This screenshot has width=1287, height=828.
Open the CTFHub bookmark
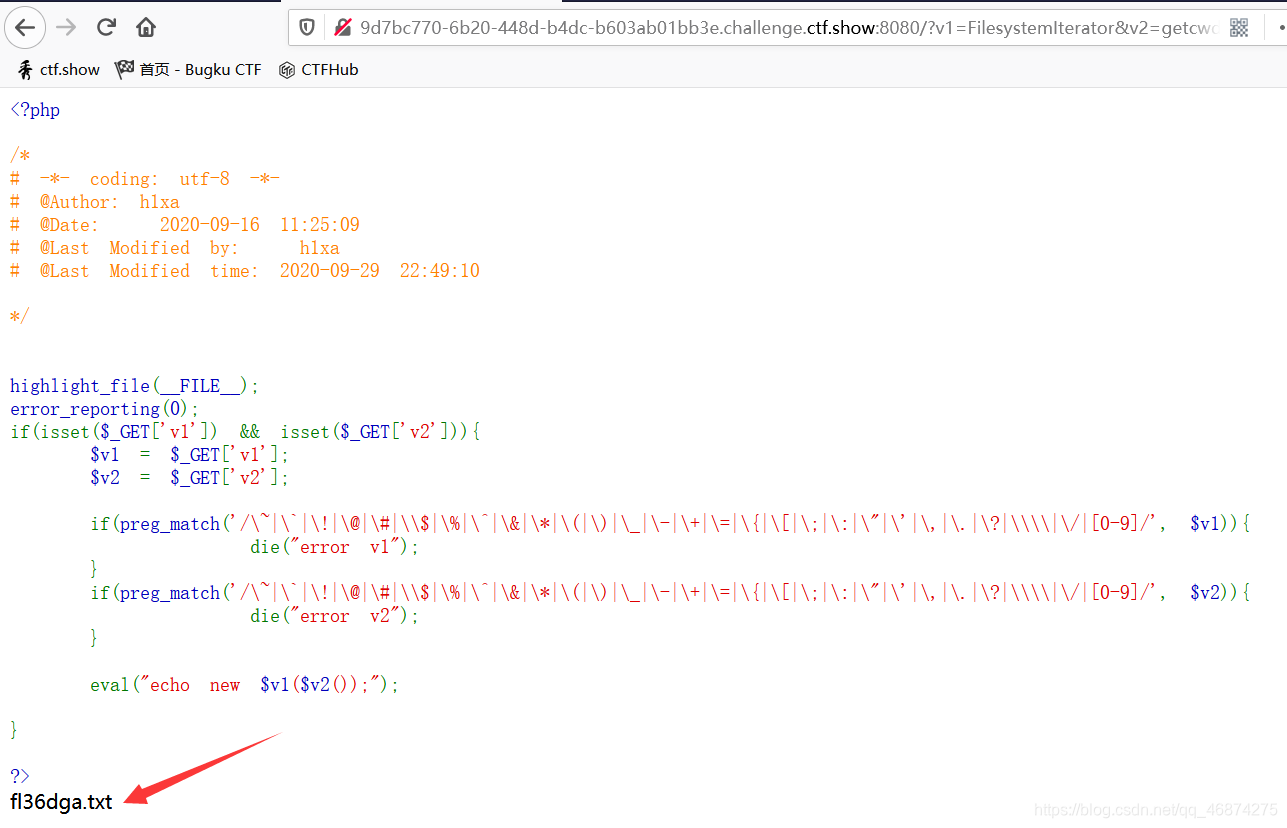[318, 69]
